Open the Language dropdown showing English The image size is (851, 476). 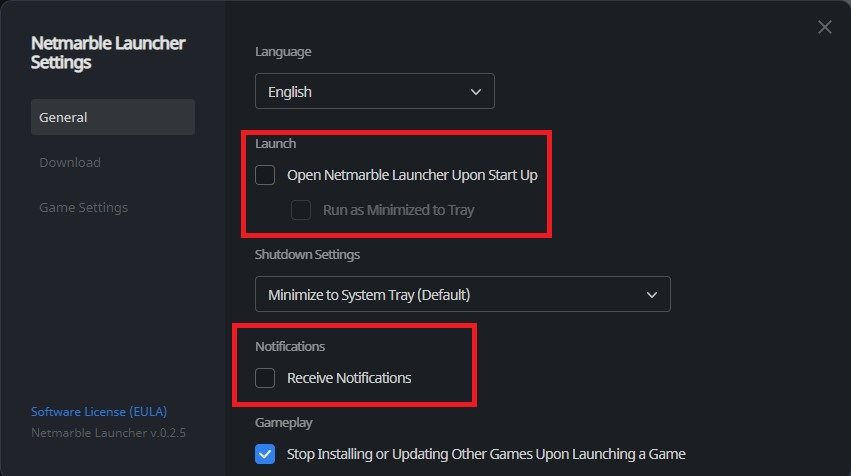point(374,91)
